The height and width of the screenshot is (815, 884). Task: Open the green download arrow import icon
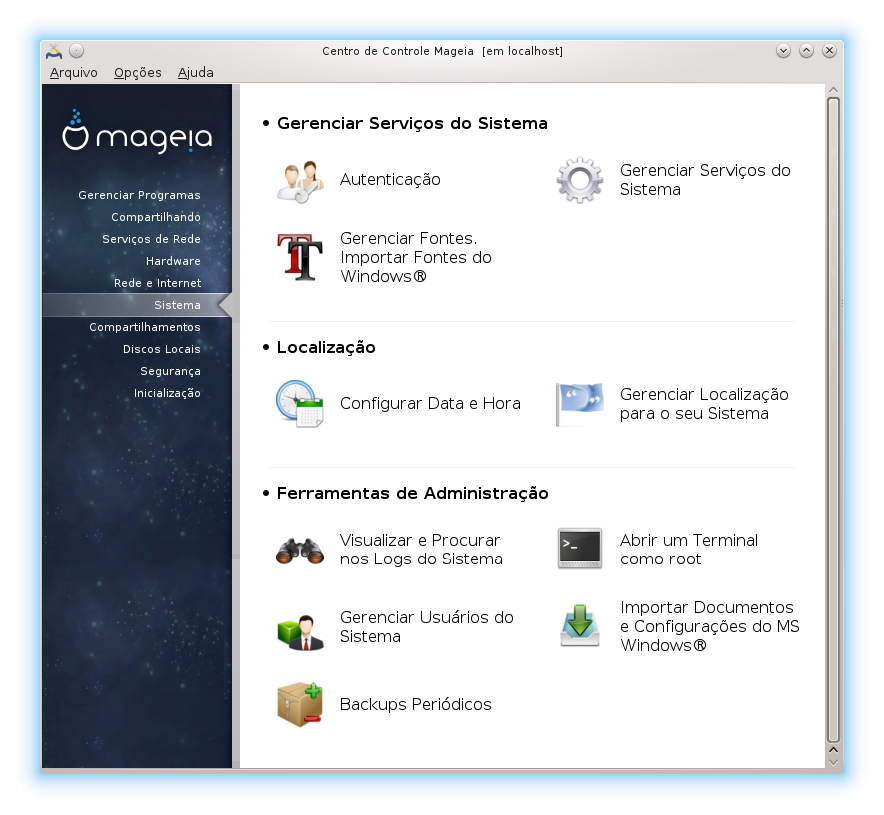(580, 626)
